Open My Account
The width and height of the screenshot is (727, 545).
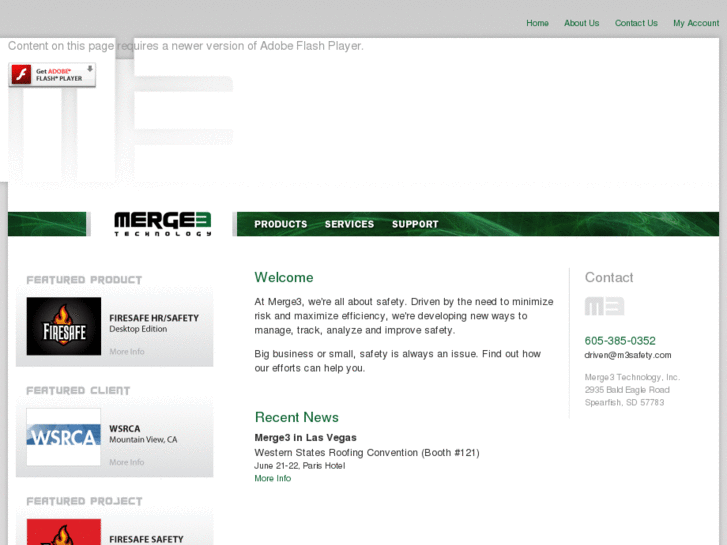coord(696,23)
